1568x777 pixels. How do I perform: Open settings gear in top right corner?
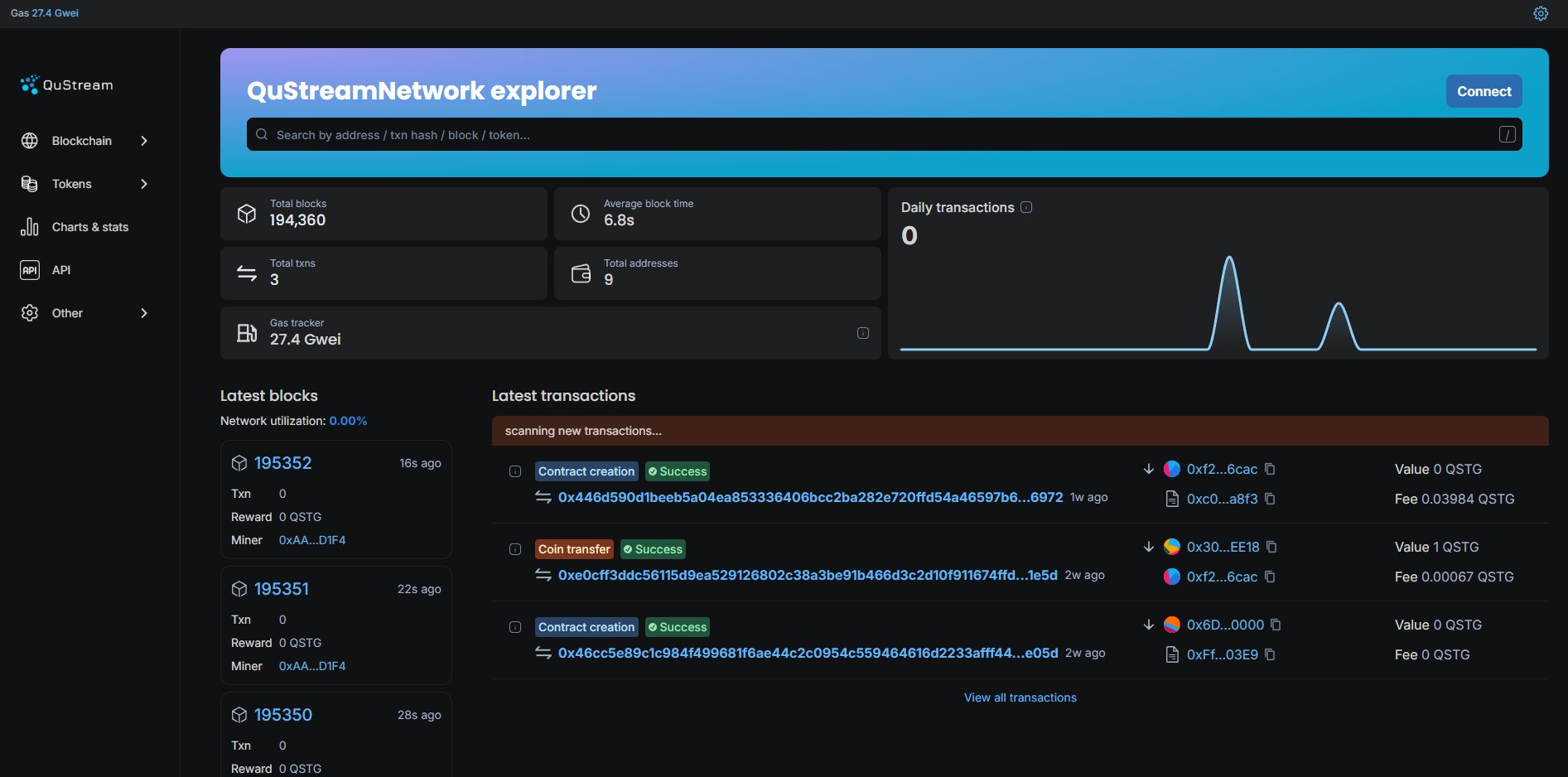[1541, 13]
